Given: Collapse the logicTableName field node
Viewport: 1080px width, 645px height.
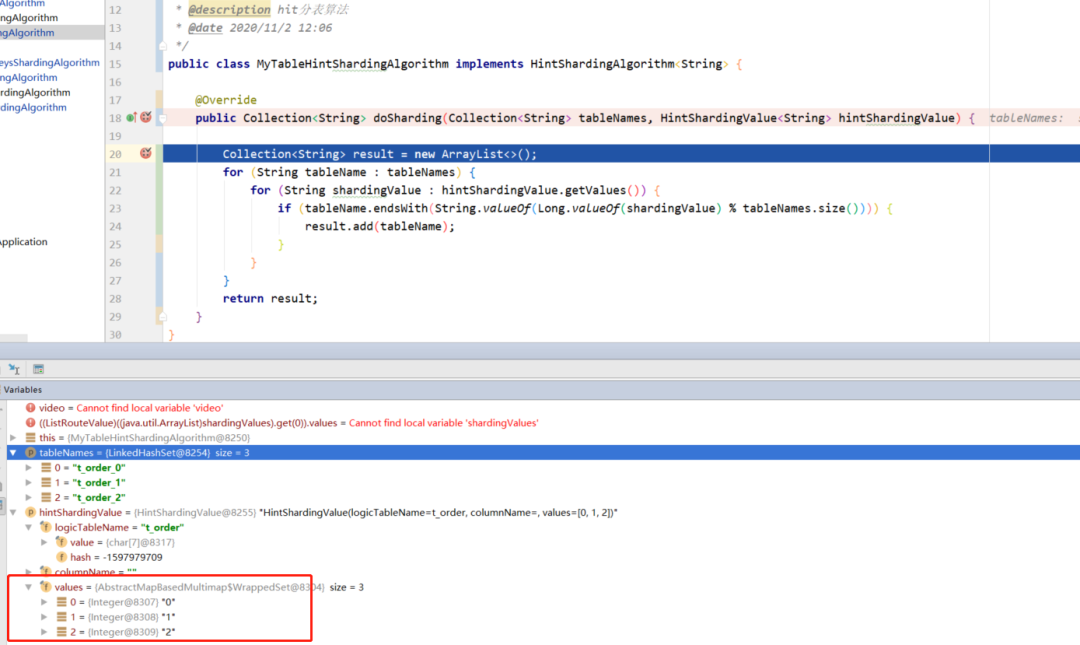Looking at the screenshot, I should [29, 527].
